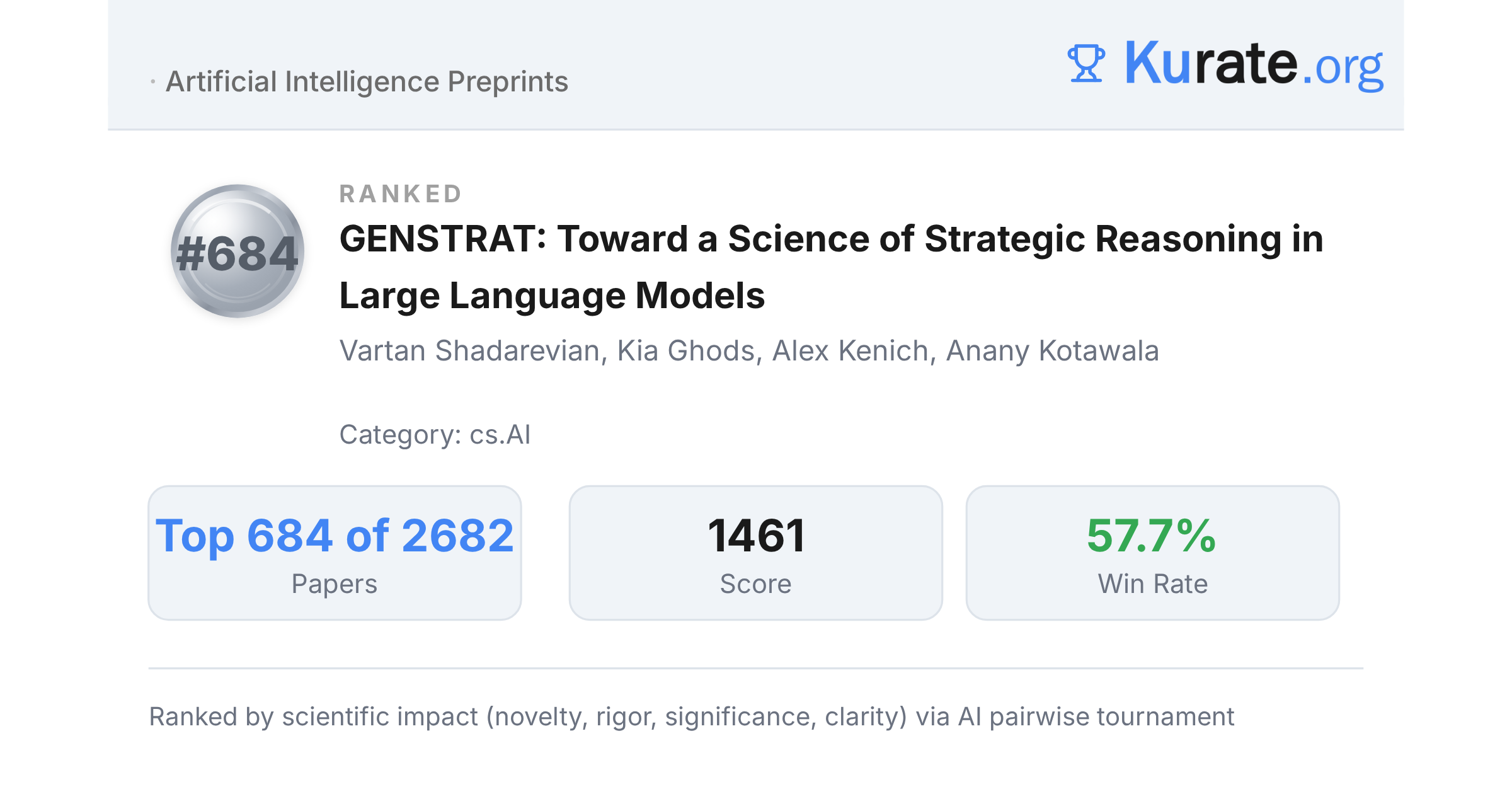1512x794 pixels.
Task: Click the "Large Language Models" title line
Action: pyautogui.click(x=552, y=296)
